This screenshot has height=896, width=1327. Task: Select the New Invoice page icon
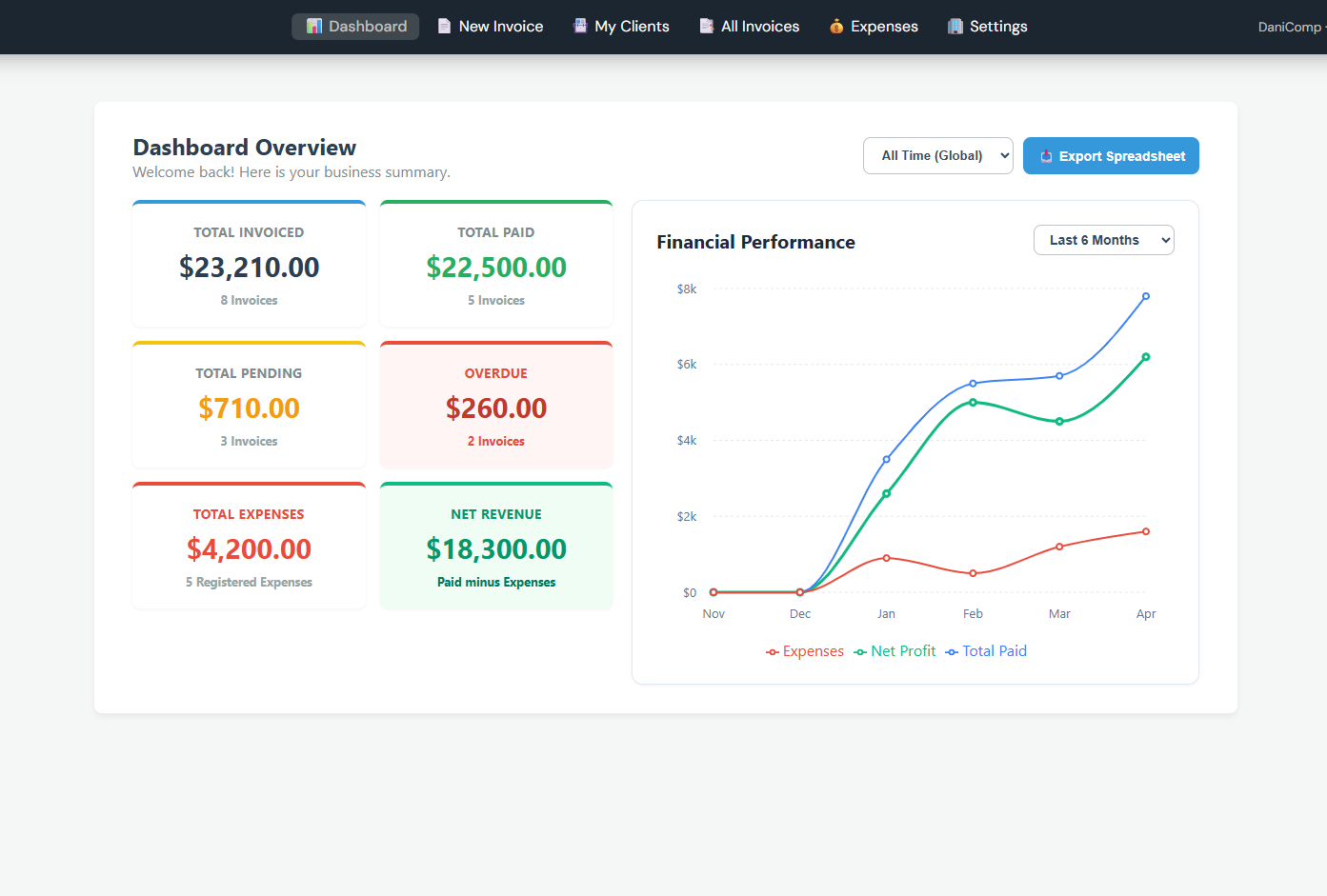pyautogui.click(x=444, y=26)
